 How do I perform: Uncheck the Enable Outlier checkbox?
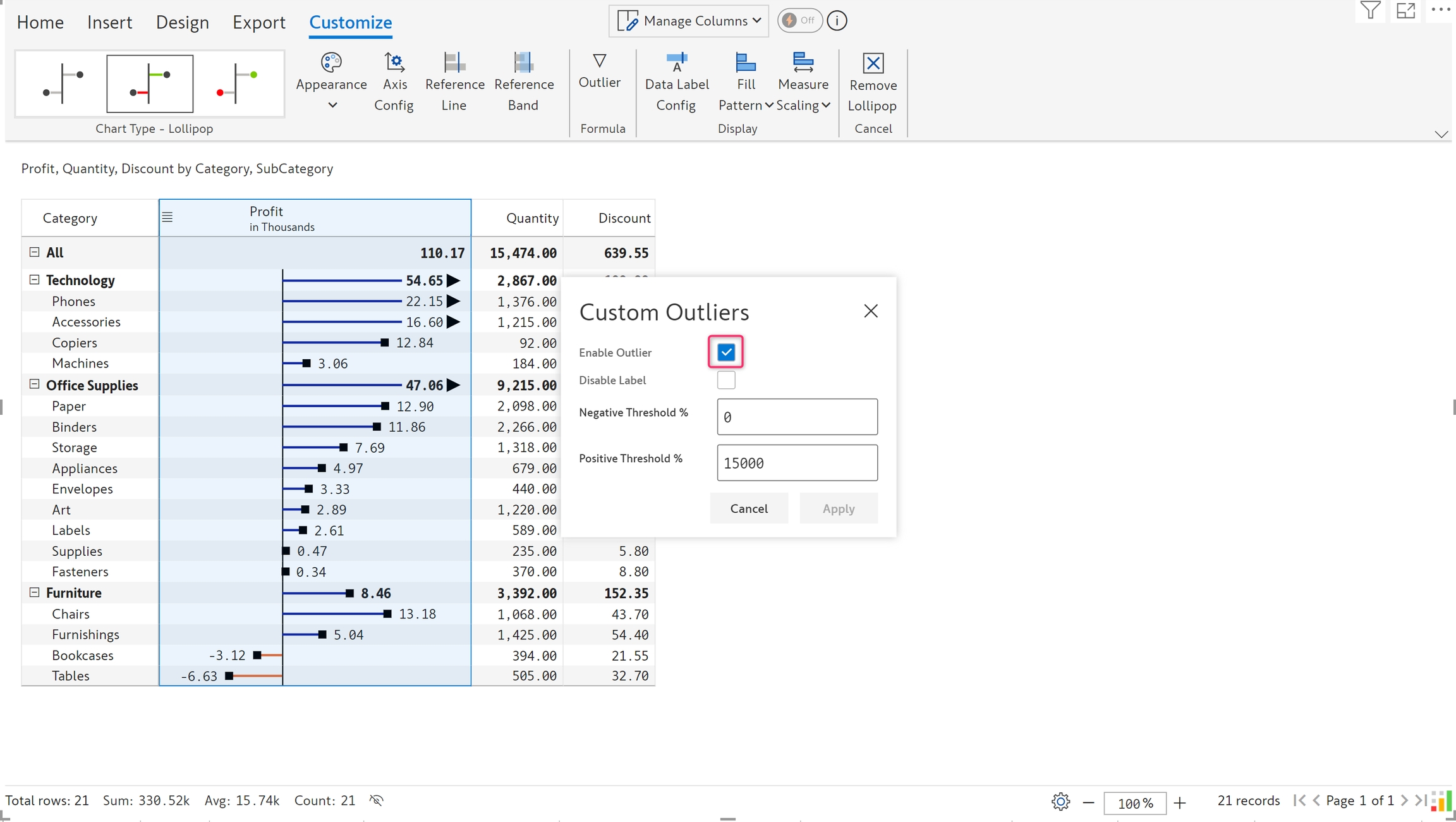[726, 352]
